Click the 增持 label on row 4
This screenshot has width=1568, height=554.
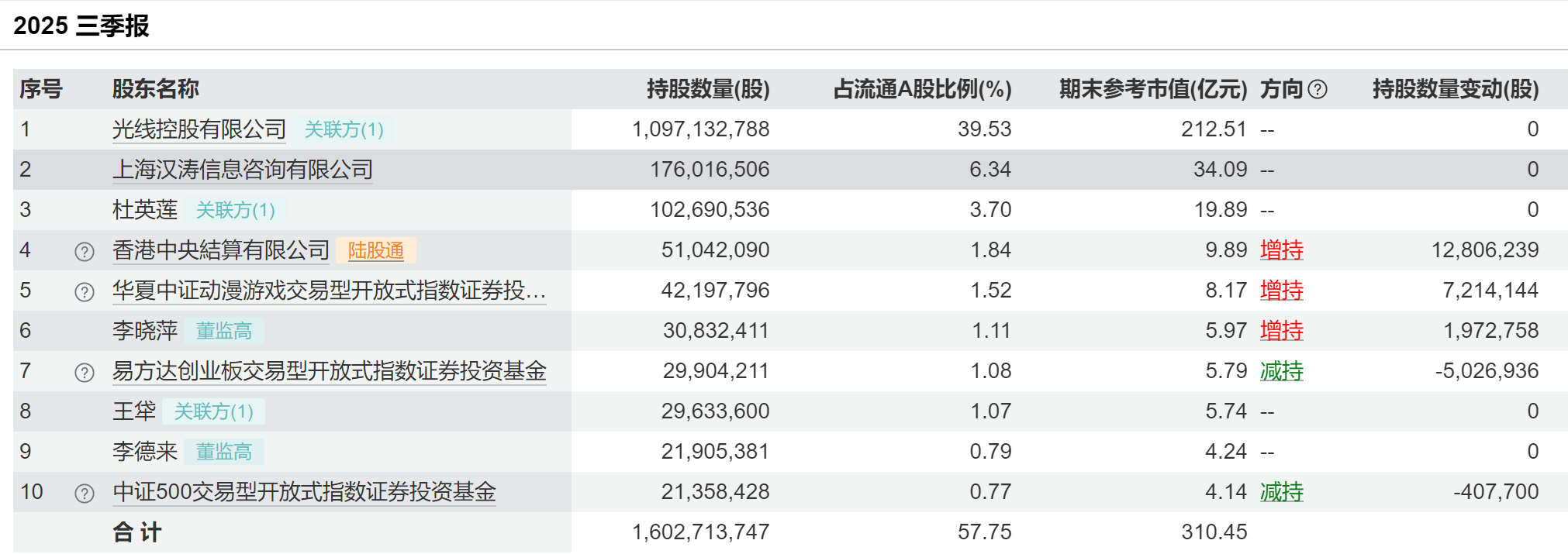[1281, 250]
